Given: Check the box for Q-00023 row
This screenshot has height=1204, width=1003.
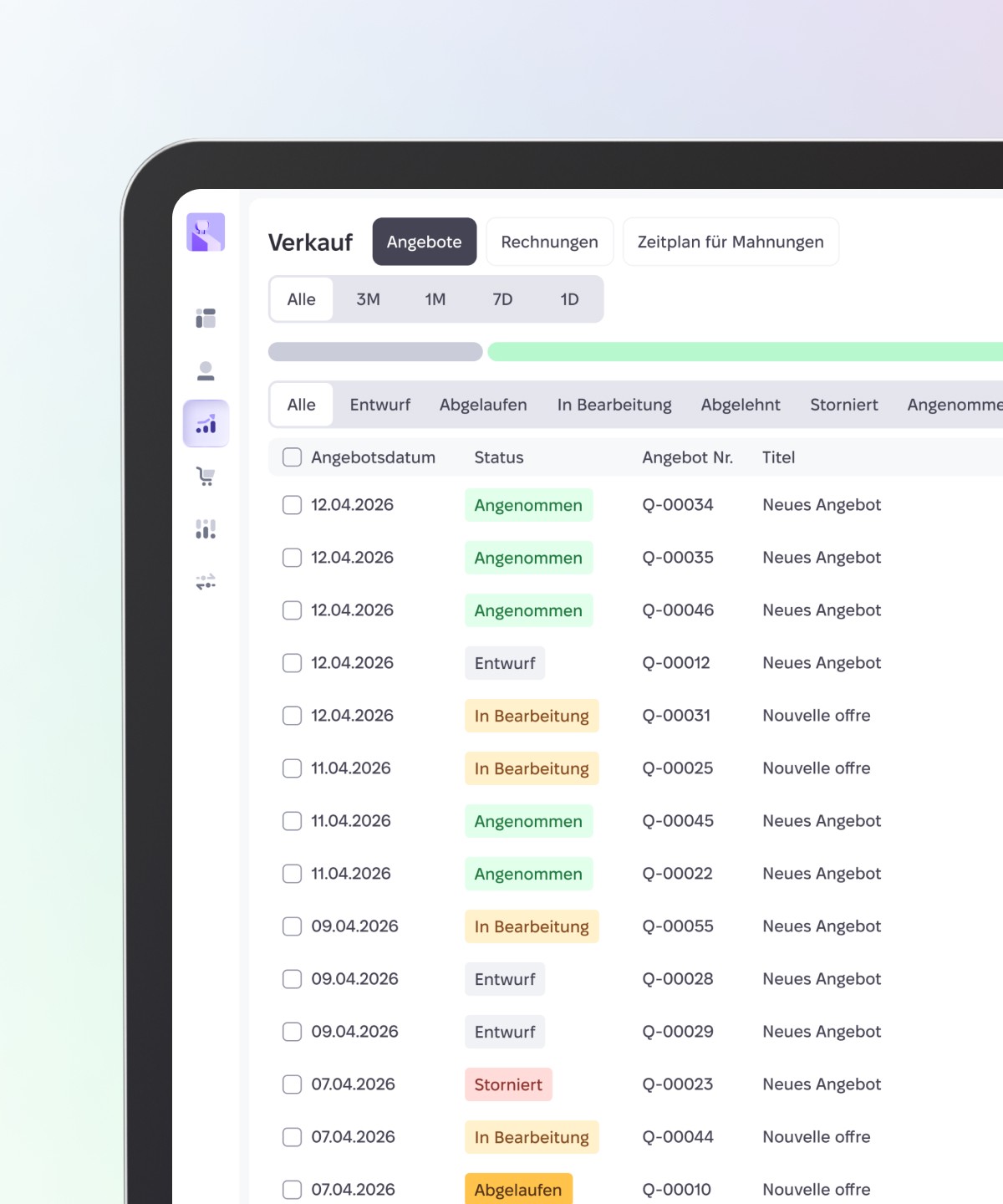Looking at the screenshot, I should 292,1084.
